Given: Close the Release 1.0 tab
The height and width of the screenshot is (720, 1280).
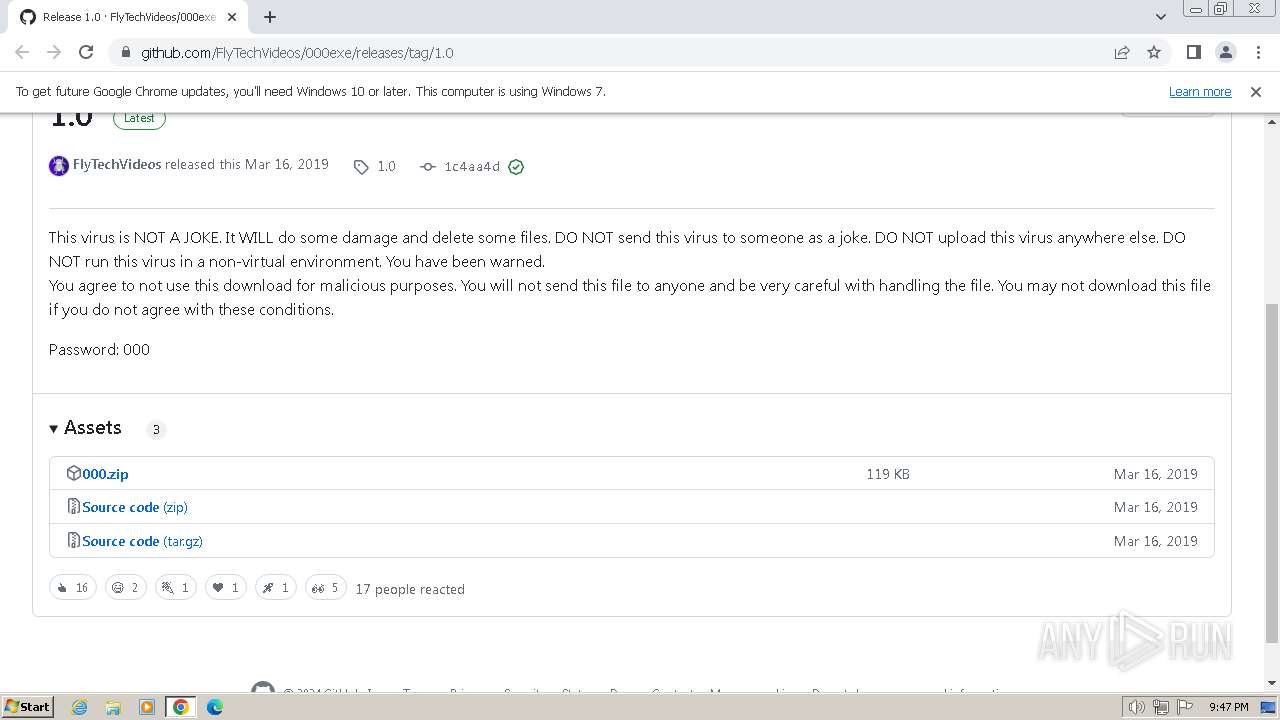Looking at the screenshot, I should (x=232, y=17).
